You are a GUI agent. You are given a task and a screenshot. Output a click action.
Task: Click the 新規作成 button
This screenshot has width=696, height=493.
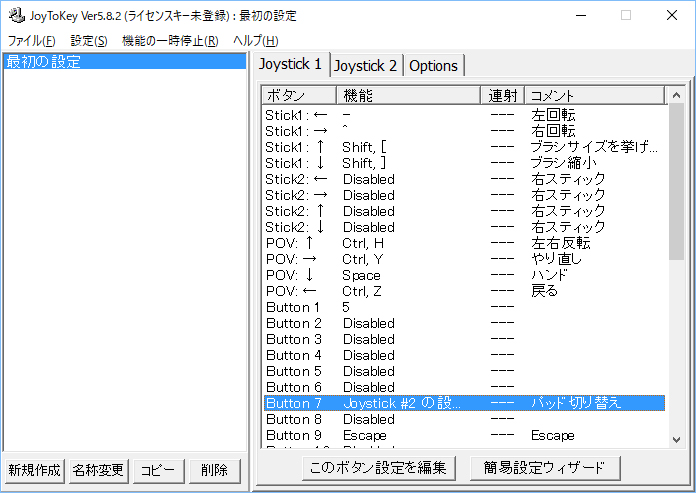[x=34, y=470]
